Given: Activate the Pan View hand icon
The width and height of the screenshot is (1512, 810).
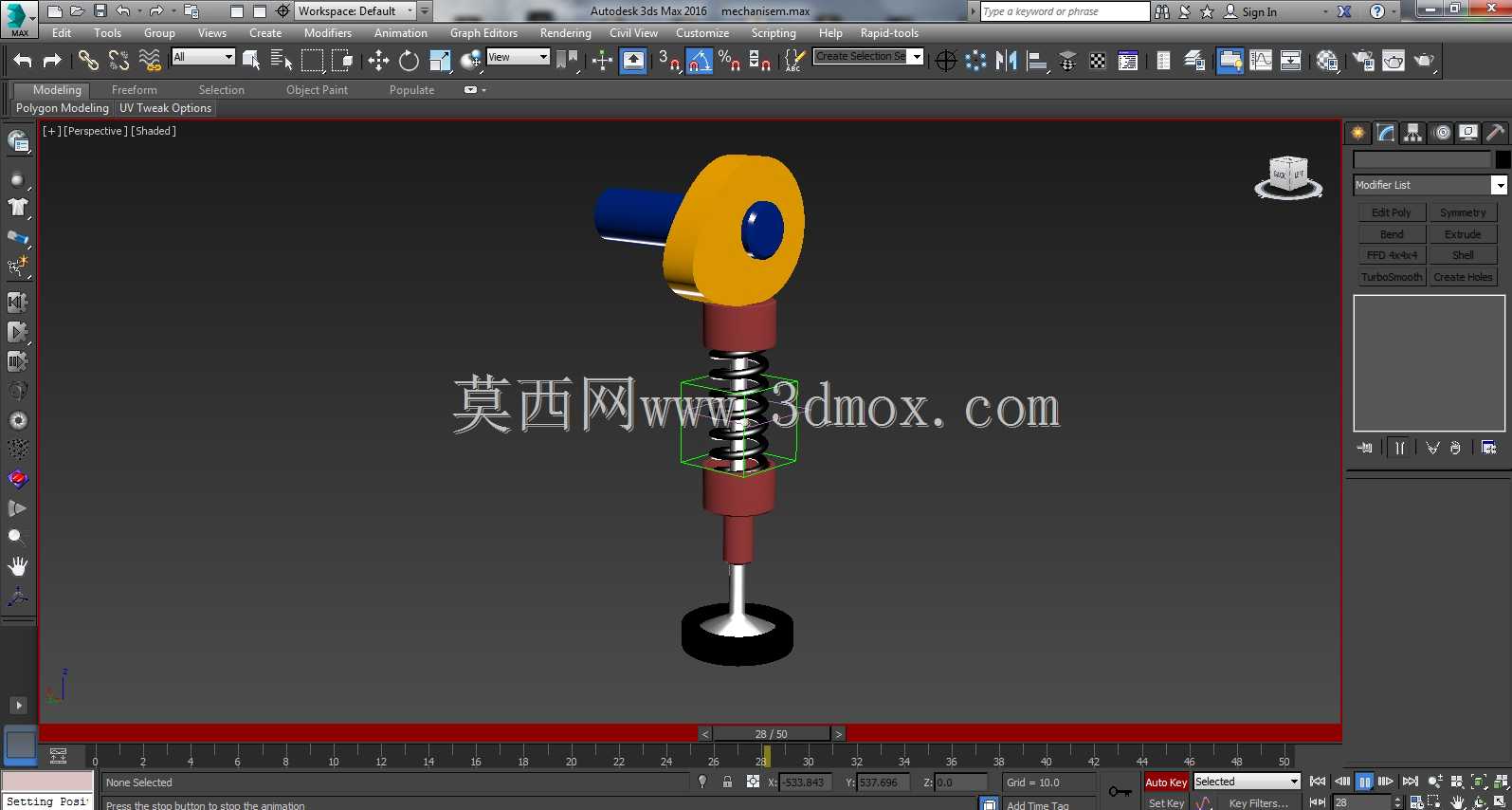Looking at the screenshot, I should [x=1458, y=802].
